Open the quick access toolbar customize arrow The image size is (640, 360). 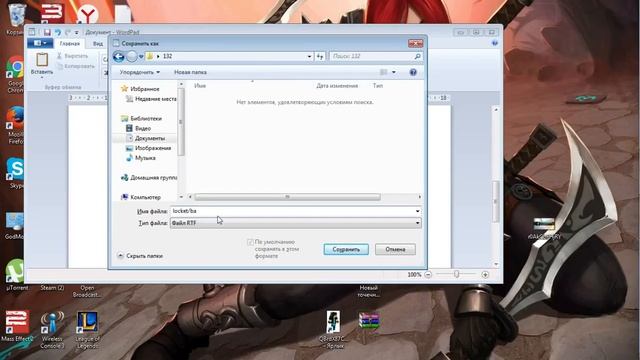[x=76, y=33]
